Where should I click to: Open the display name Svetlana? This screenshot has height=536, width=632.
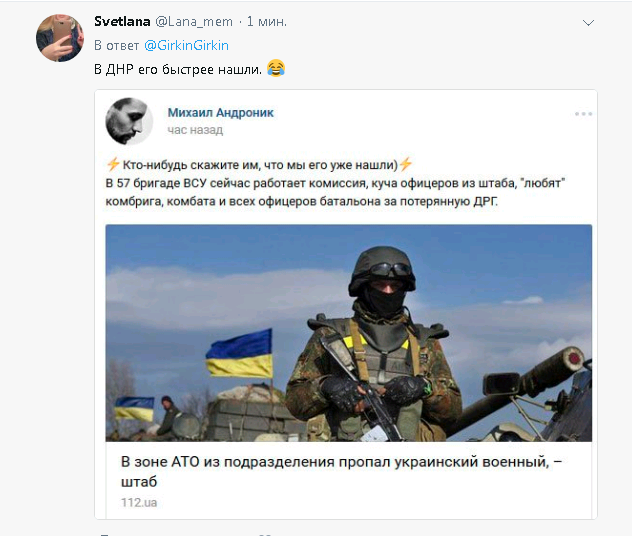[122, 21]
